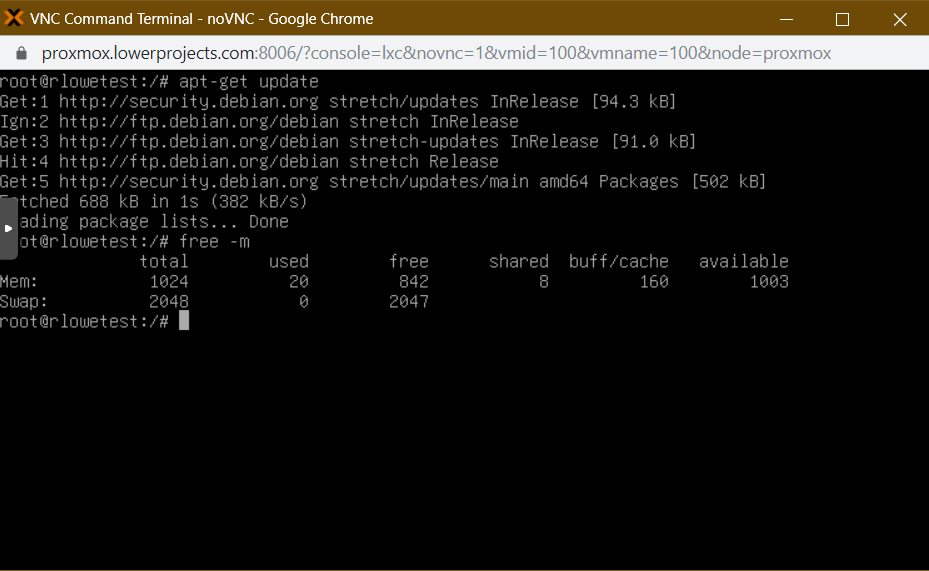Click the Swap used value 0
The image size is (929, 571).
coord(304,301)
